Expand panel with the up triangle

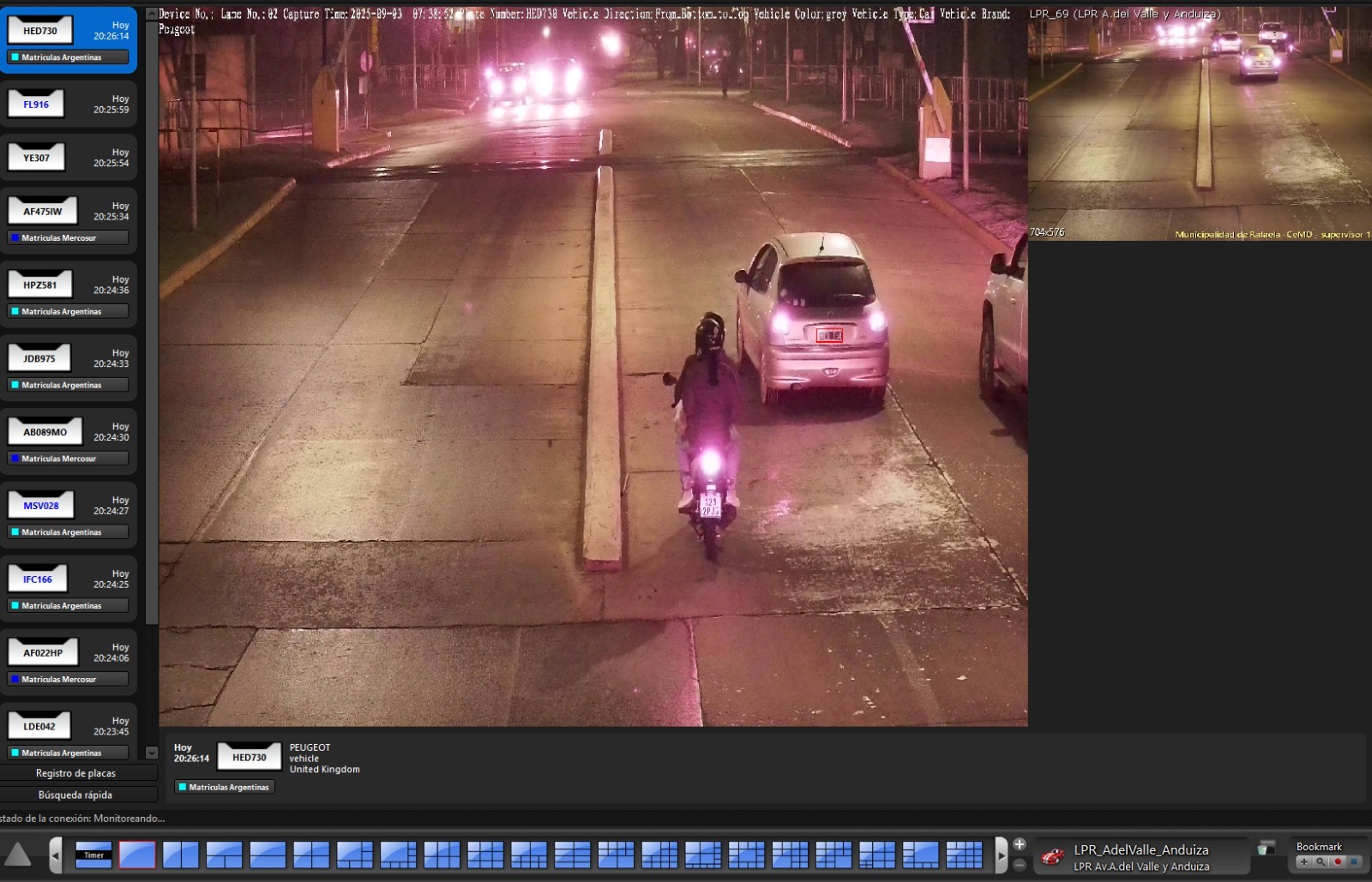[18, 855]
